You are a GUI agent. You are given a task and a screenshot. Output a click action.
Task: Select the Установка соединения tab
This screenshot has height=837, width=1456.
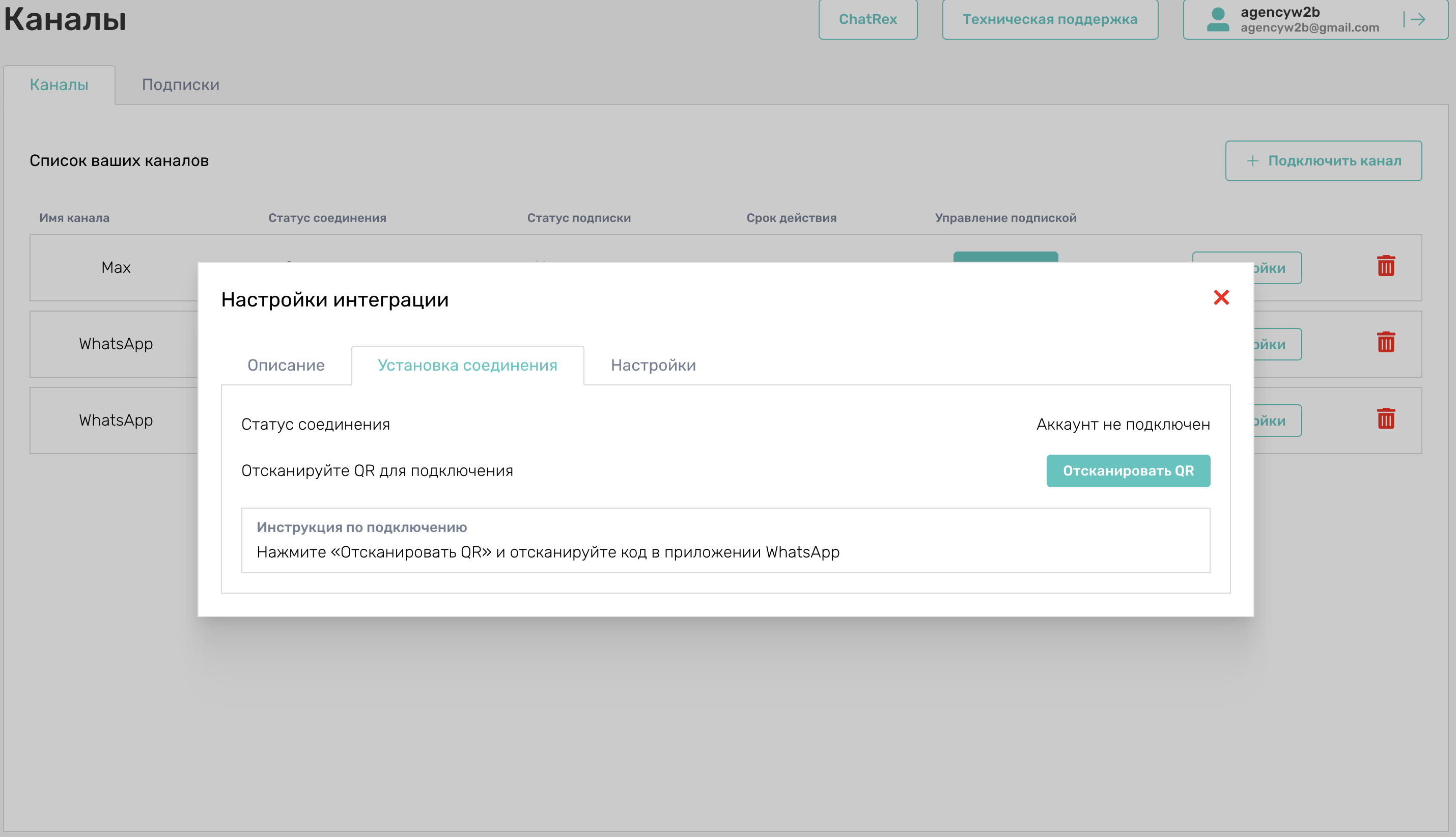467,365
